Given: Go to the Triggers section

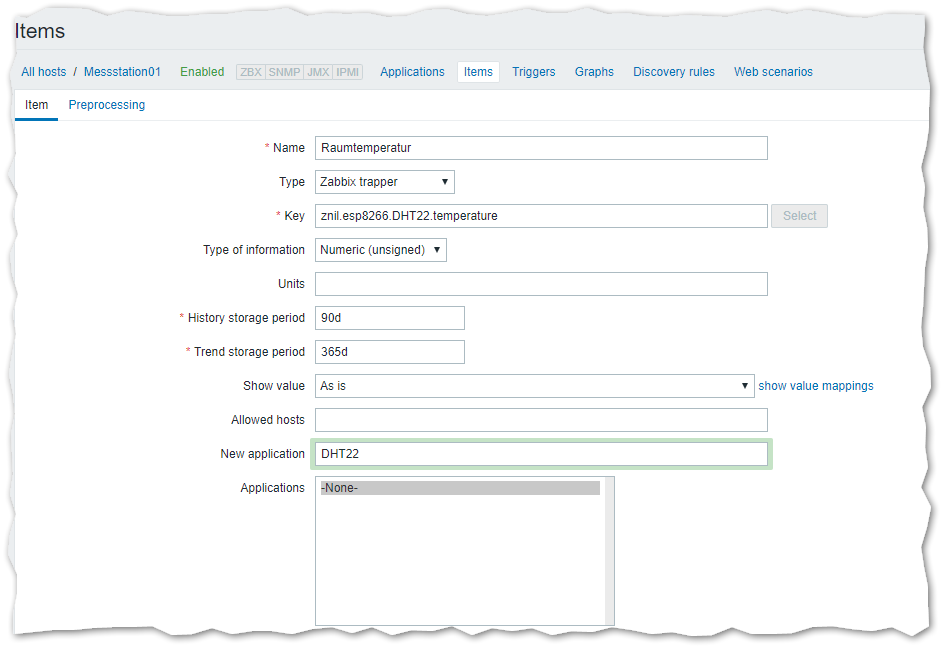Looking at the screenshot, I should pyautogui.click(x=533, y=72).
